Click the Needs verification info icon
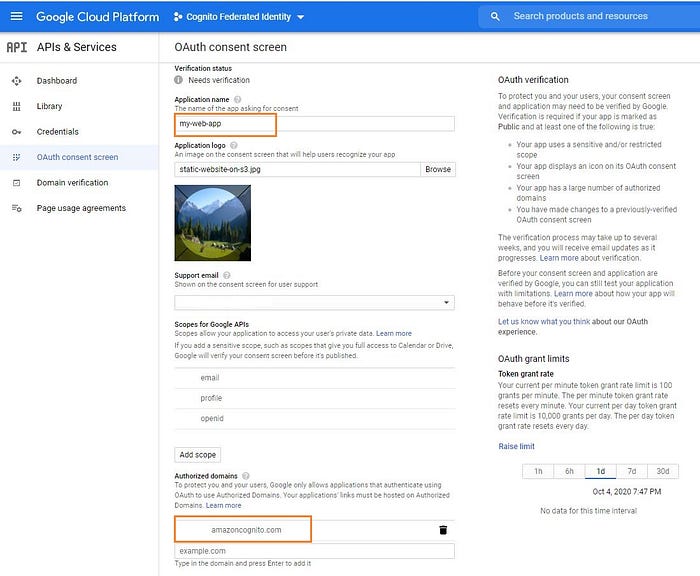Image resolution: width=700 pixels, height=576 pixels. click(x=179, y=80)
